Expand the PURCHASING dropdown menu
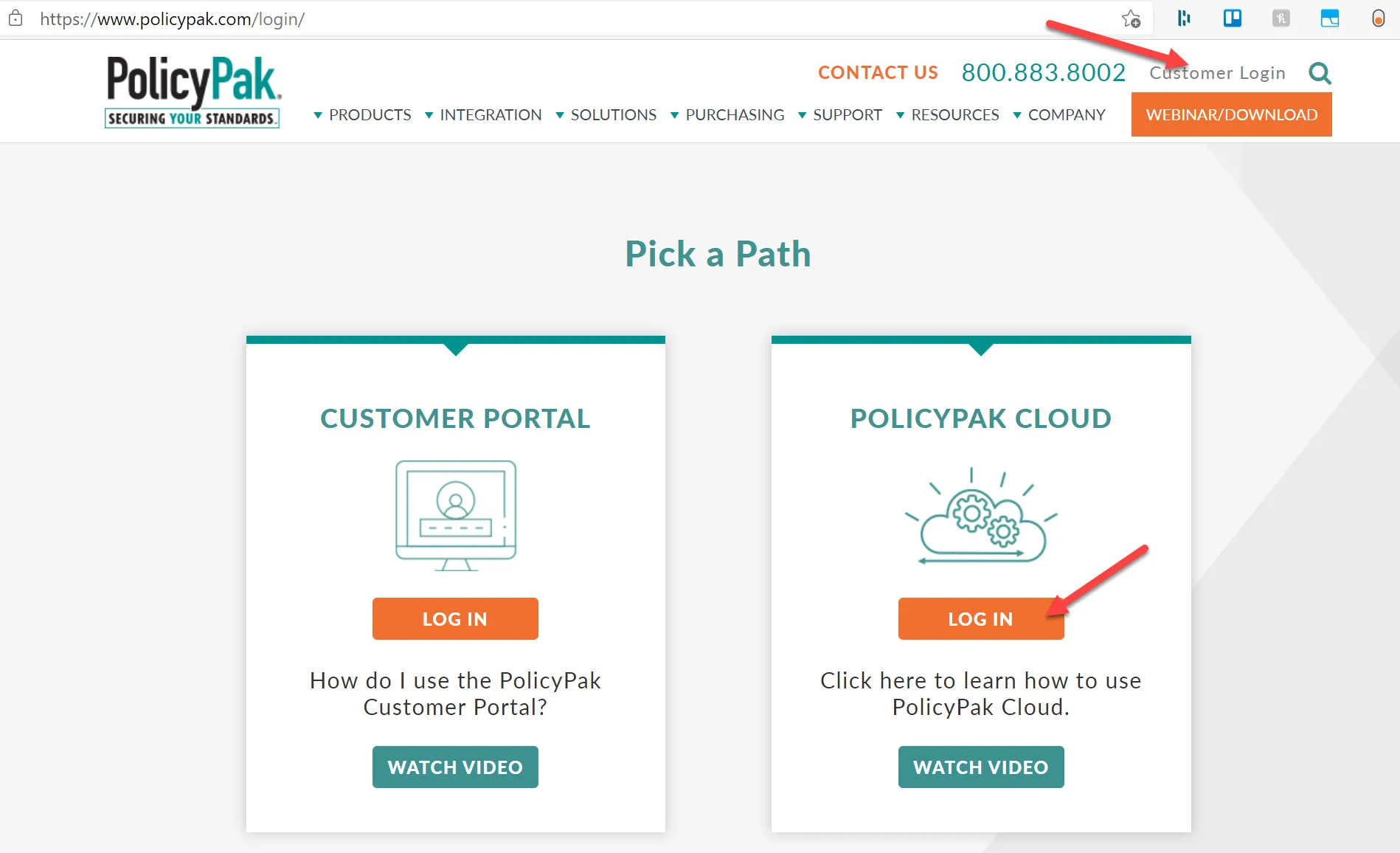This screenshot has width=1400, height=853. point(727,115)
